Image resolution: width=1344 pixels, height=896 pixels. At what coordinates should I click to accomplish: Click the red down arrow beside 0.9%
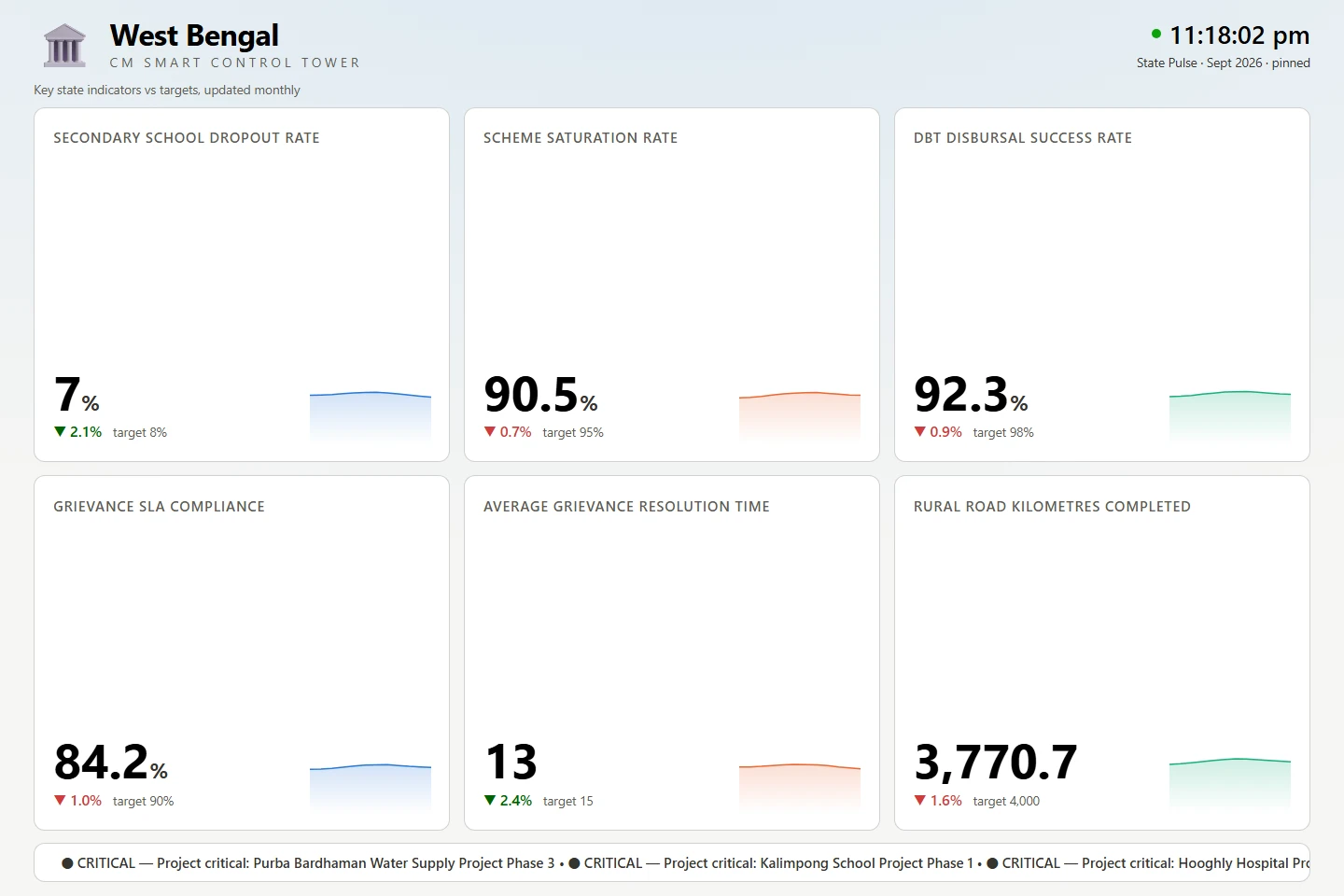tap(920, 431)
